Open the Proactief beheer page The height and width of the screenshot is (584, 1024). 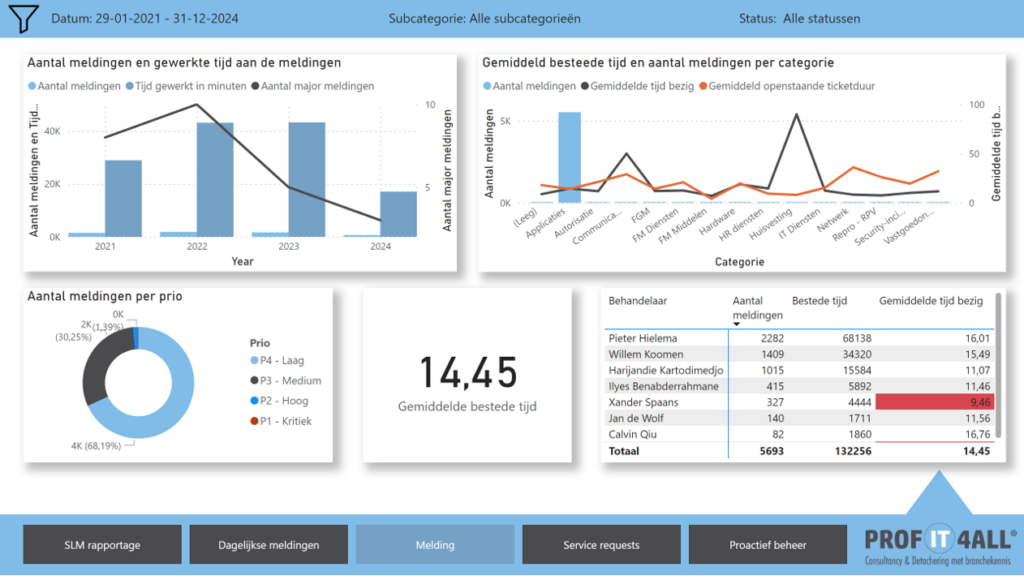[768, 545]
